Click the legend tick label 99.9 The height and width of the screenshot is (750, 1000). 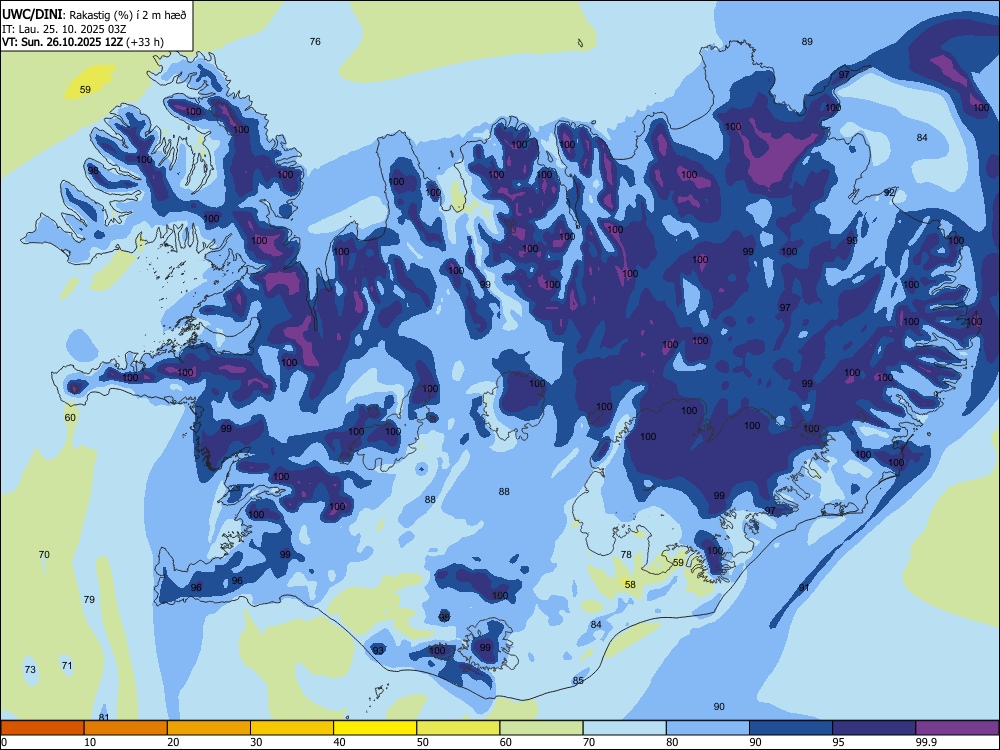coord(926,742)
